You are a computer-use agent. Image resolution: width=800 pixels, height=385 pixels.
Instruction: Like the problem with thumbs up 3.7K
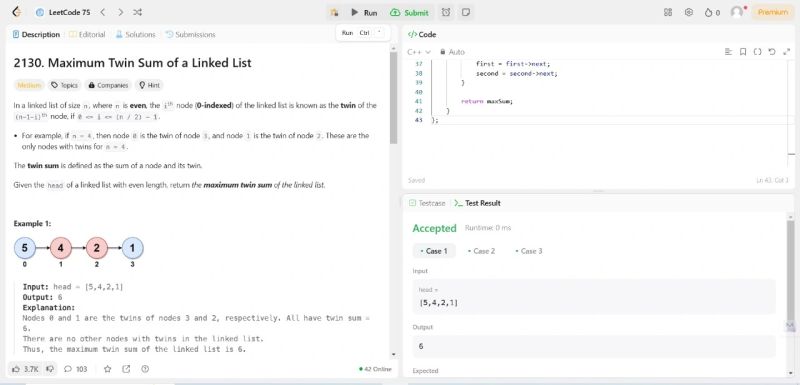tap(25, 369)
